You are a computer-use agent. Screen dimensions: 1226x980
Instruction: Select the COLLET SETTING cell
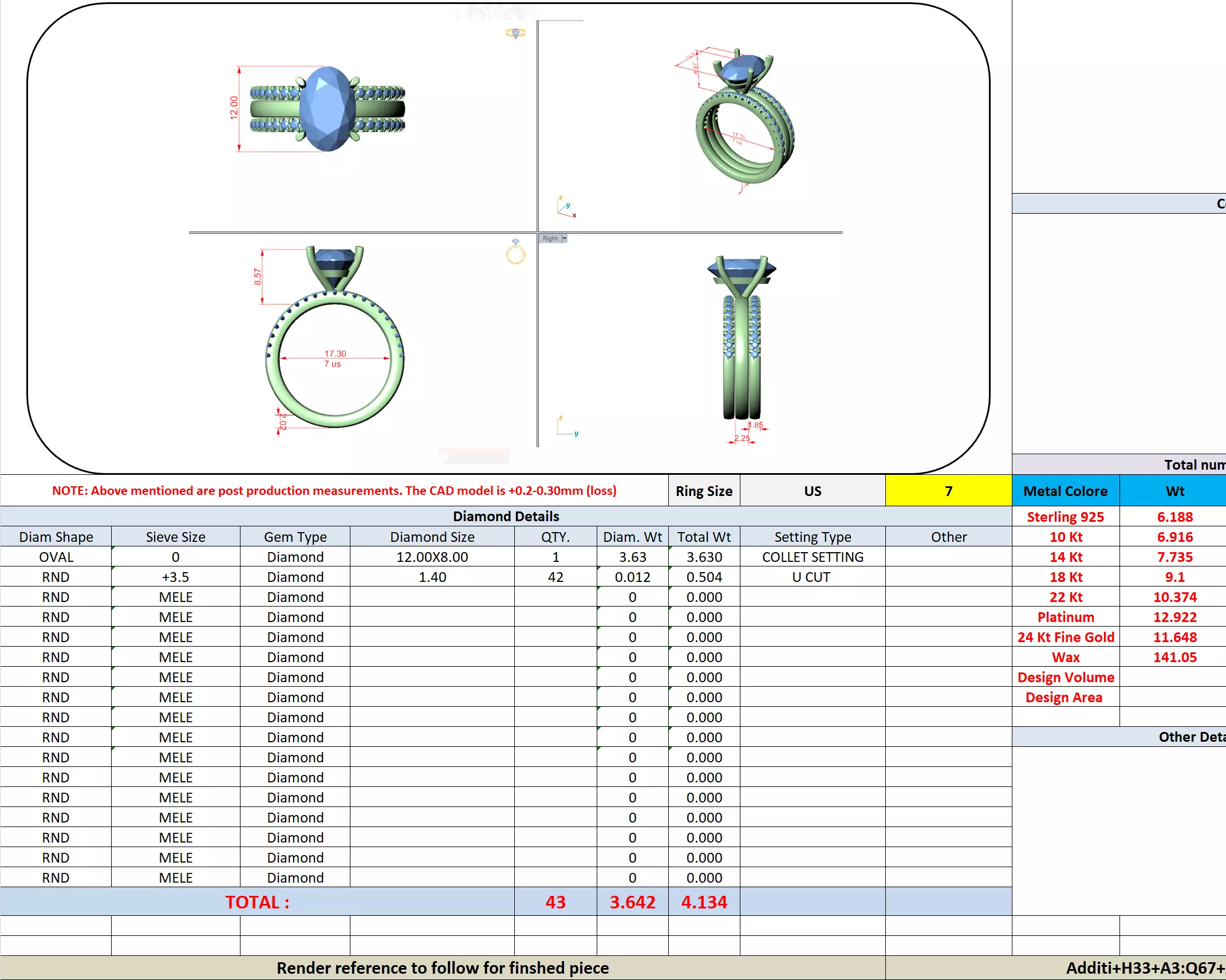[812, 557]
